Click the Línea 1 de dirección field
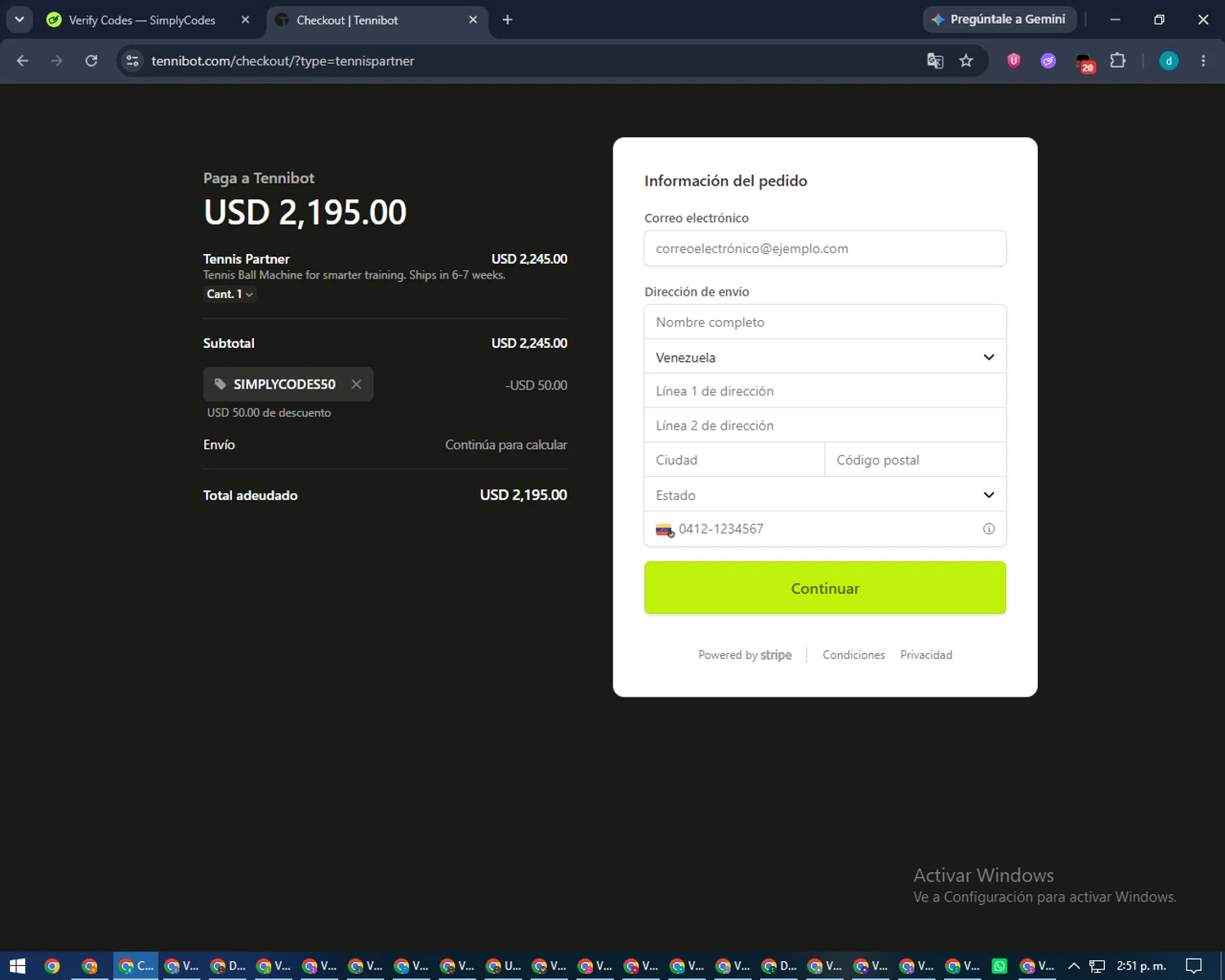 [x=825, y=391]
